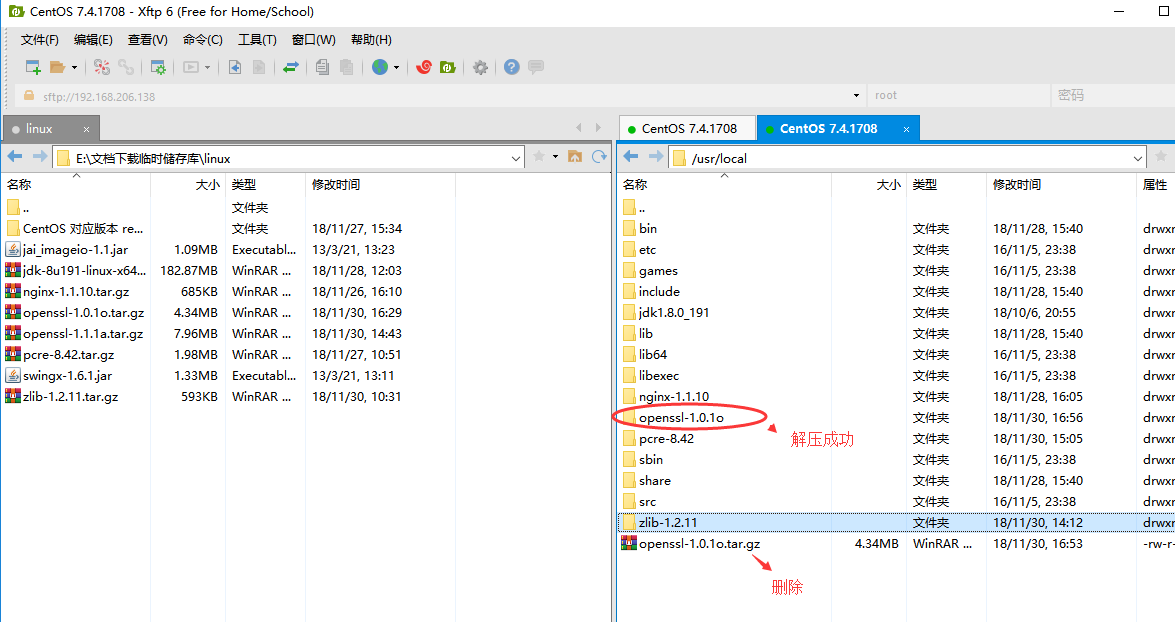This screenshot has height=622, width=1175.
Task: Sort remote pane by 属性 column
Action: pos(1156,184)
